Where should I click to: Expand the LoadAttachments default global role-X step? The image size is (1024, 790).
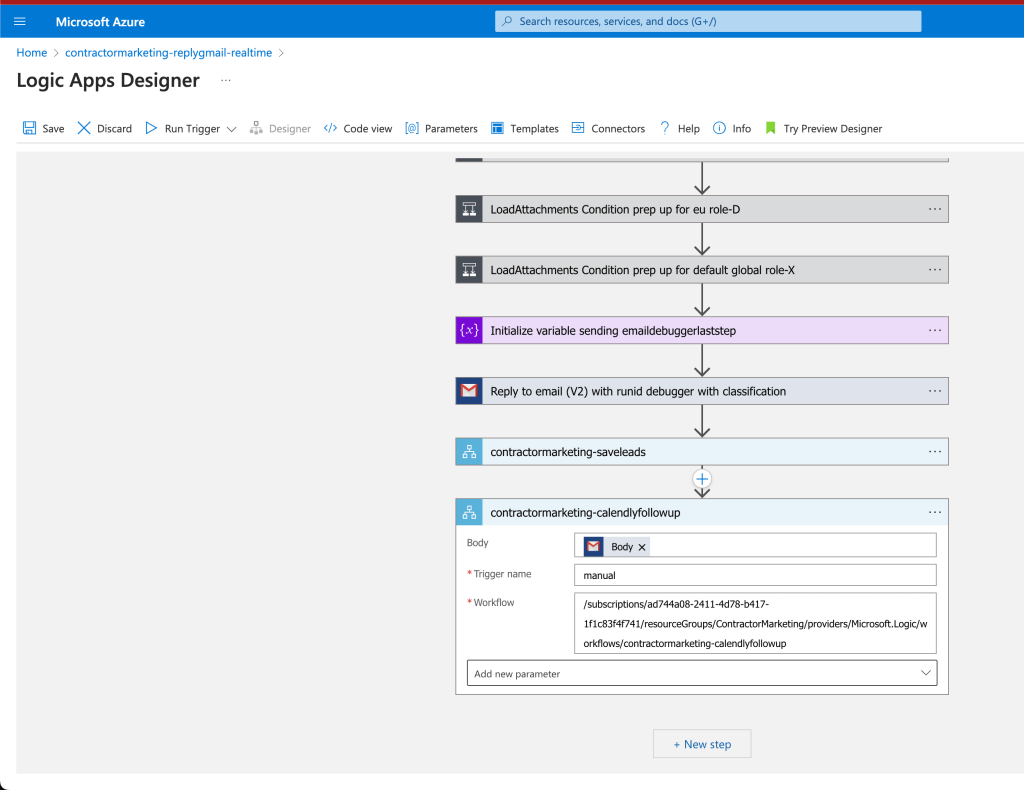702,270
